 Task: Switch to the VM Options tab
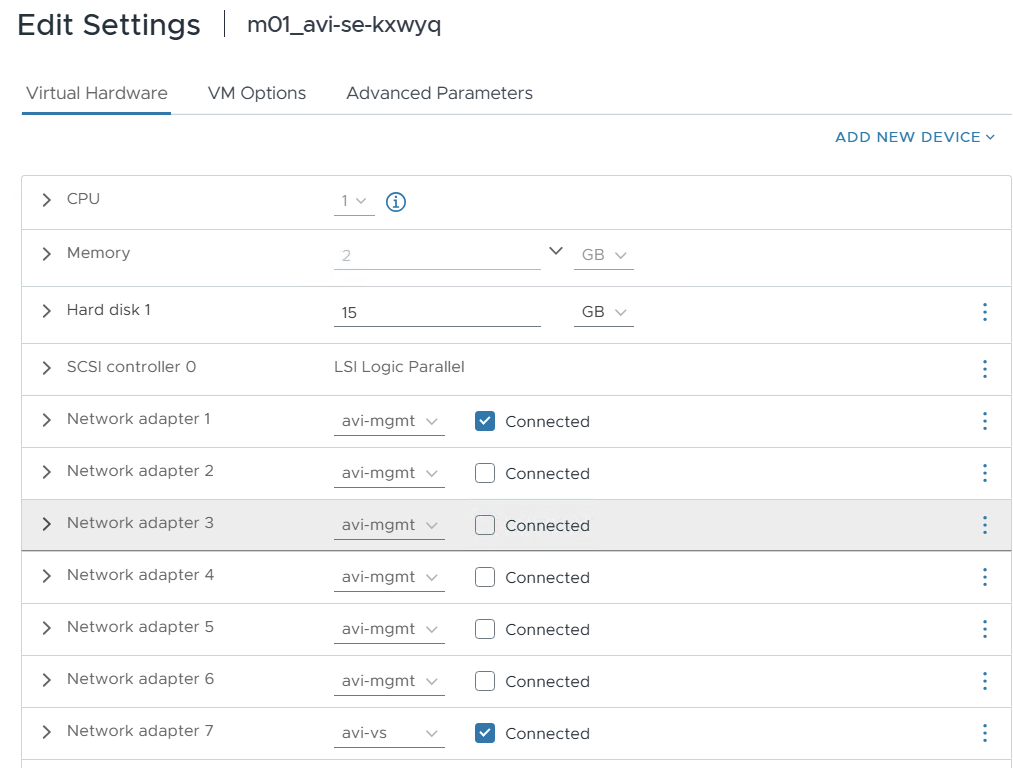coord(257,93)
